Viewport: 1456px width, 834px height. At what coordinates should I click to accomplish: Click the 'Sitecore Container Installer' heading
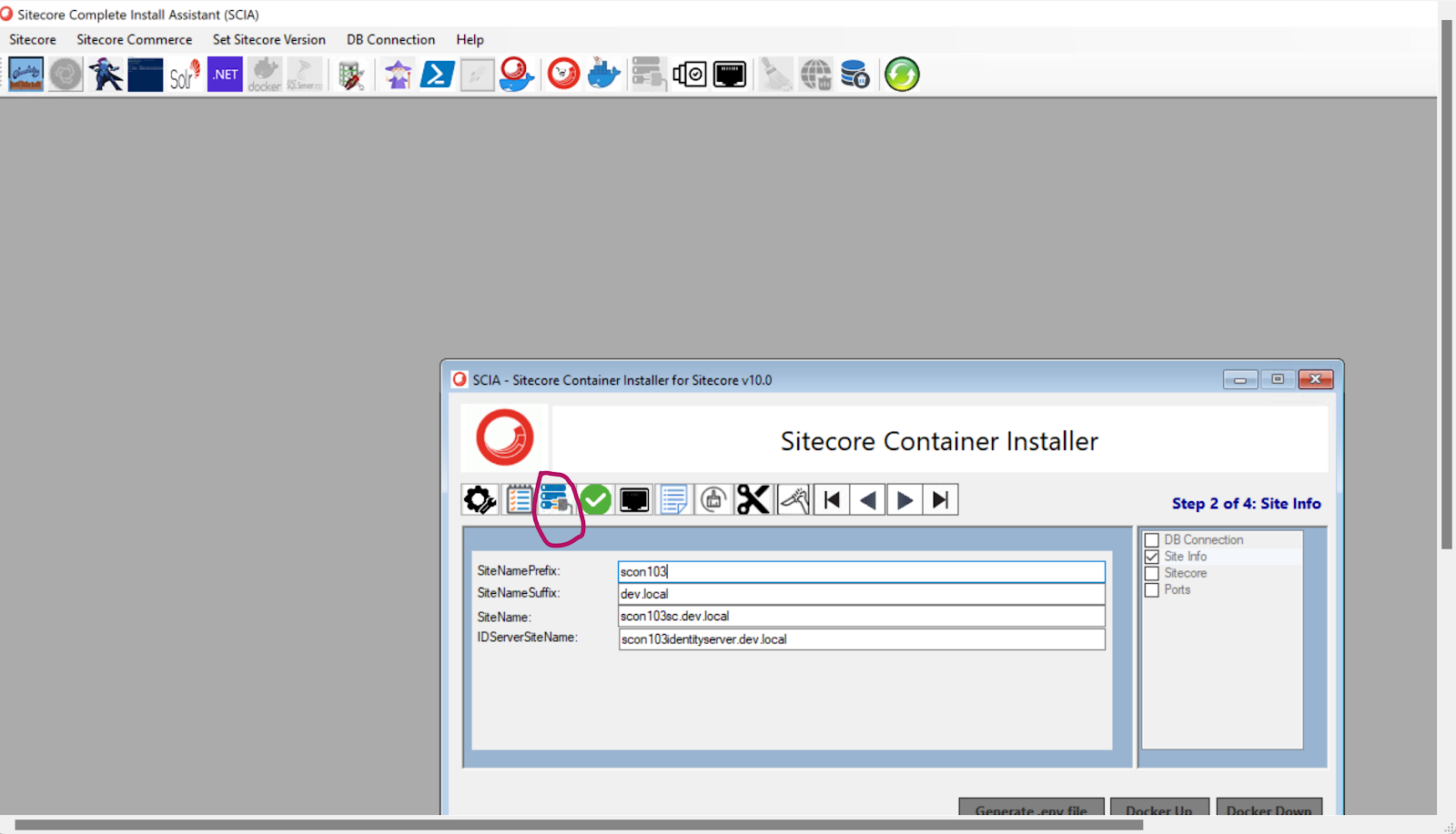coord(939,441)
